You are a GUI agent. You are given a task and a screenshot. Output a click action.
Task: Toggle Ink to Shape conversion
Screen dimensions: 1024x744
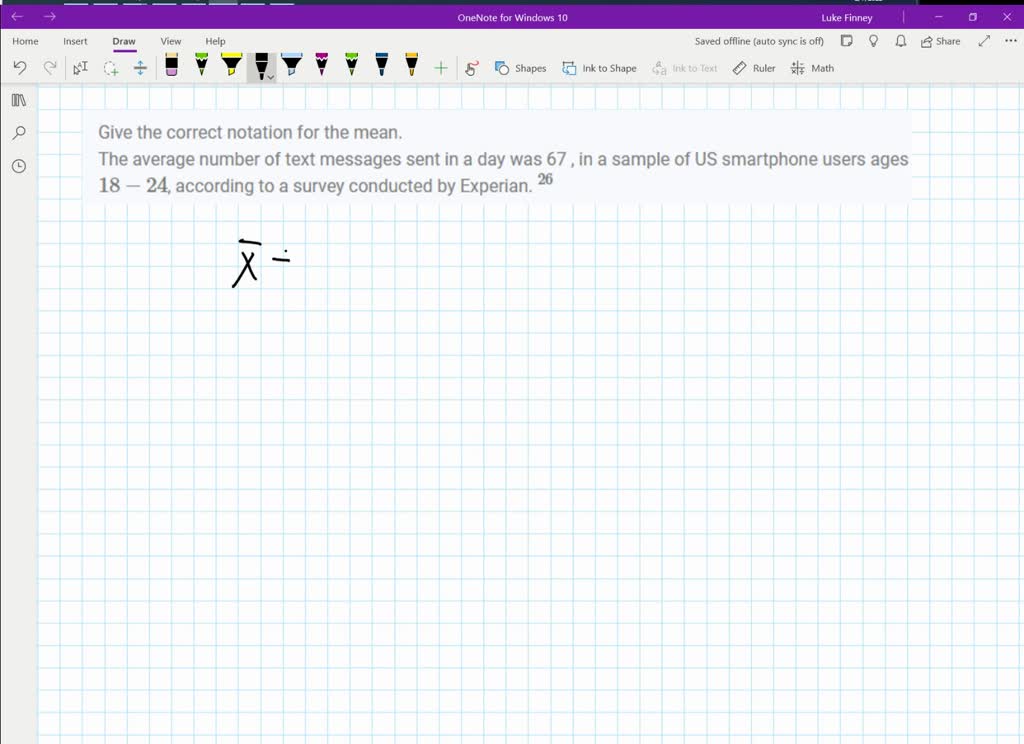[x=599, y=68]
